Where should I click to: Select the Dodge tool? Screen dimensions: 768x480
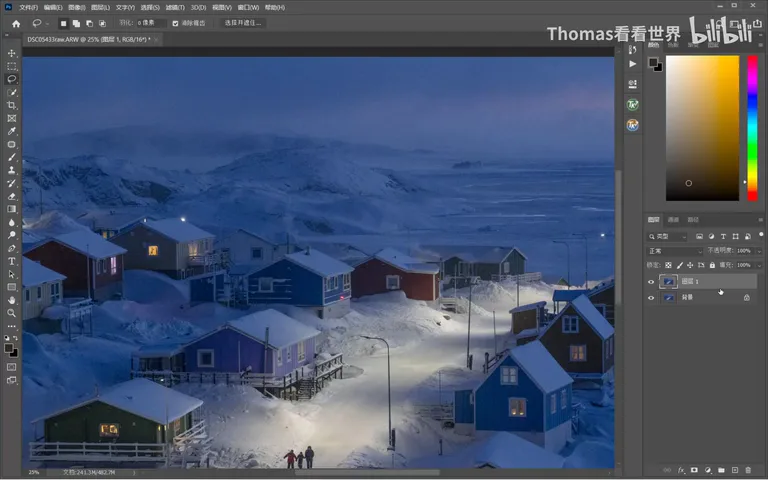[12, 235]
